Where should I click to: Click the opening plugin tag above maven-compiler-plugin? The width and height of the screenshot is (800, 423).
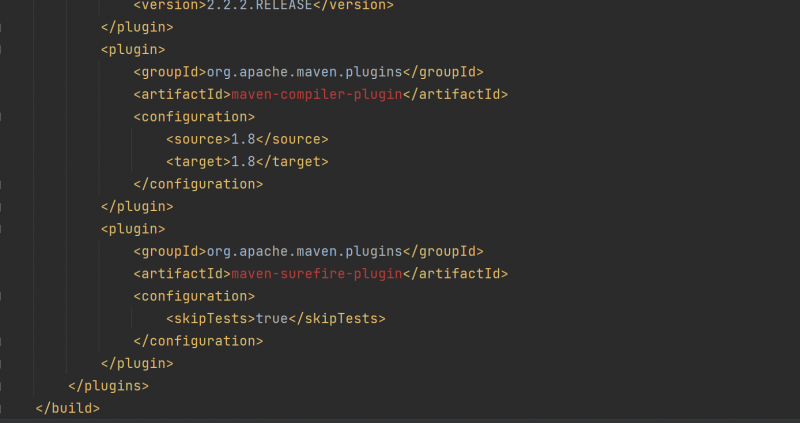click(133, 49)
